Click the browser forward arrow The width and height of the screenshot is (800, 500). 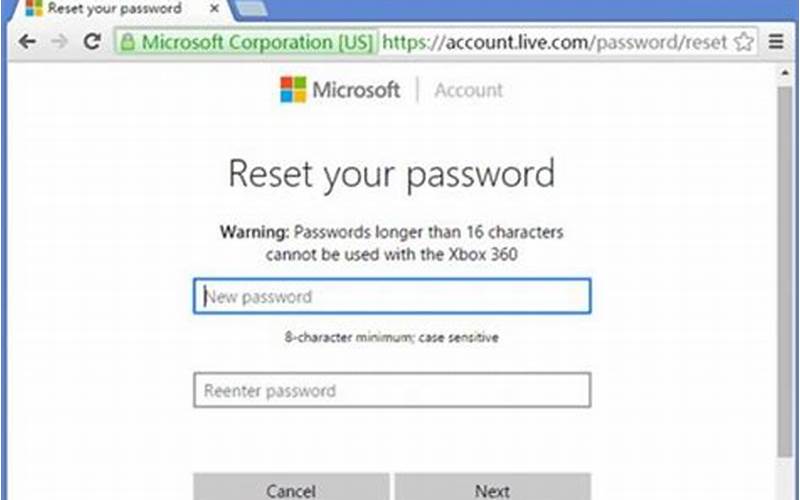pos(60,41)
